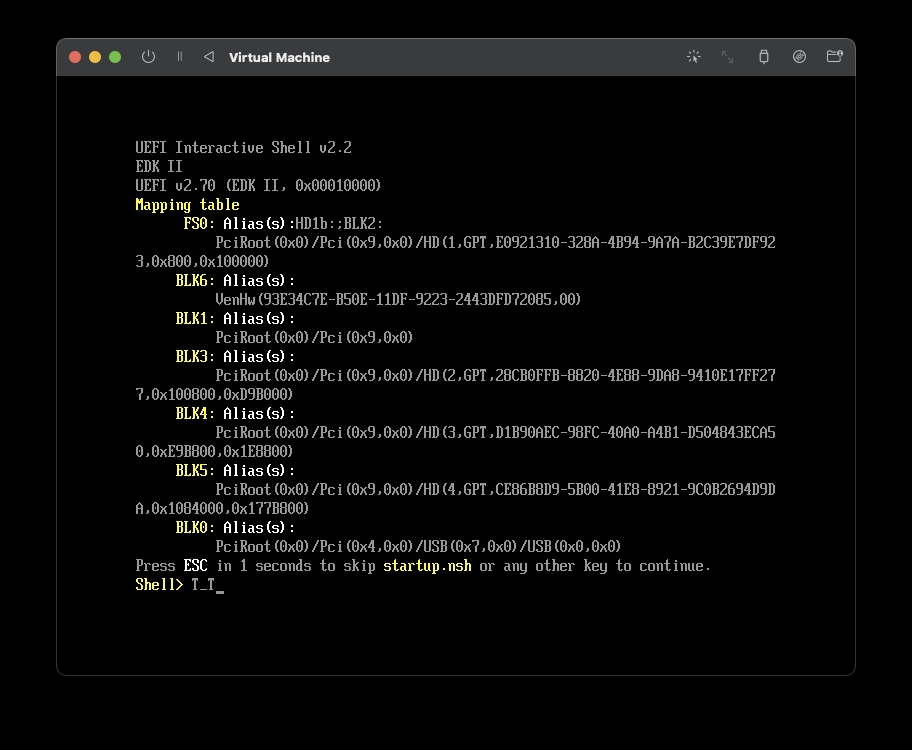912x750 pixels.
Task: Click the power button in the VM toolbar
Action: (x=148, y=57)
